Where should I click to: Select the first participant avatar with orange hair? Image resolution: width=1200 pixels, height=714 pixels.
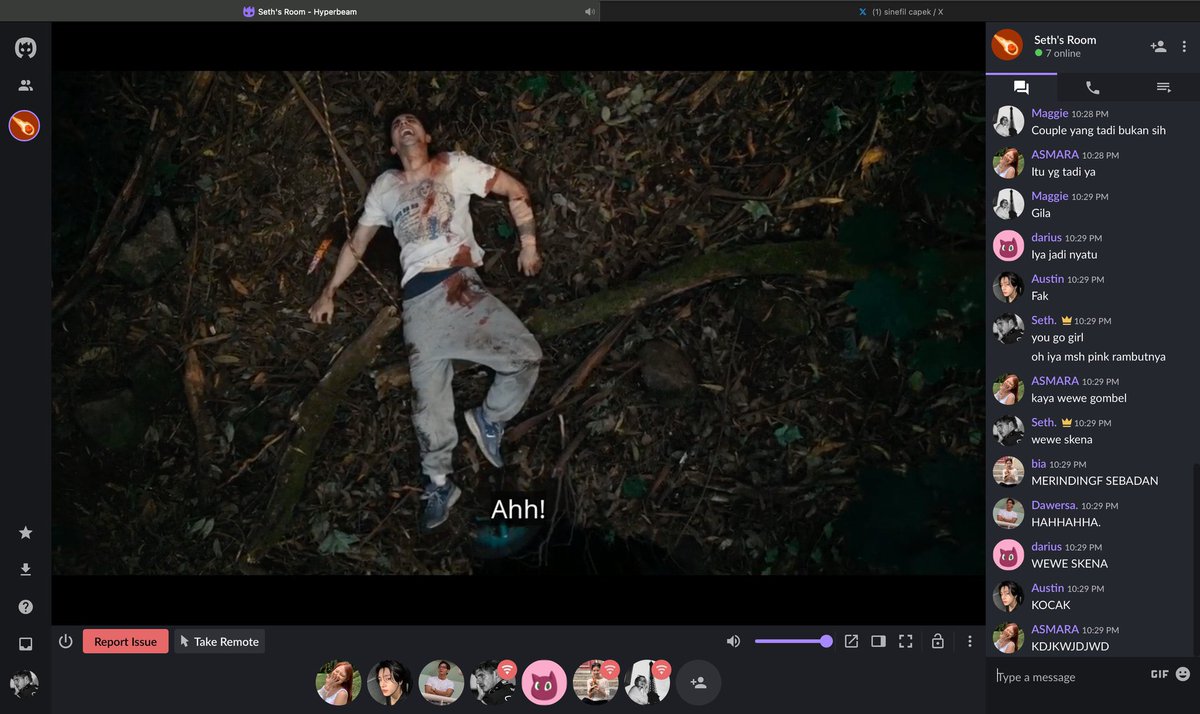point(338,682)
